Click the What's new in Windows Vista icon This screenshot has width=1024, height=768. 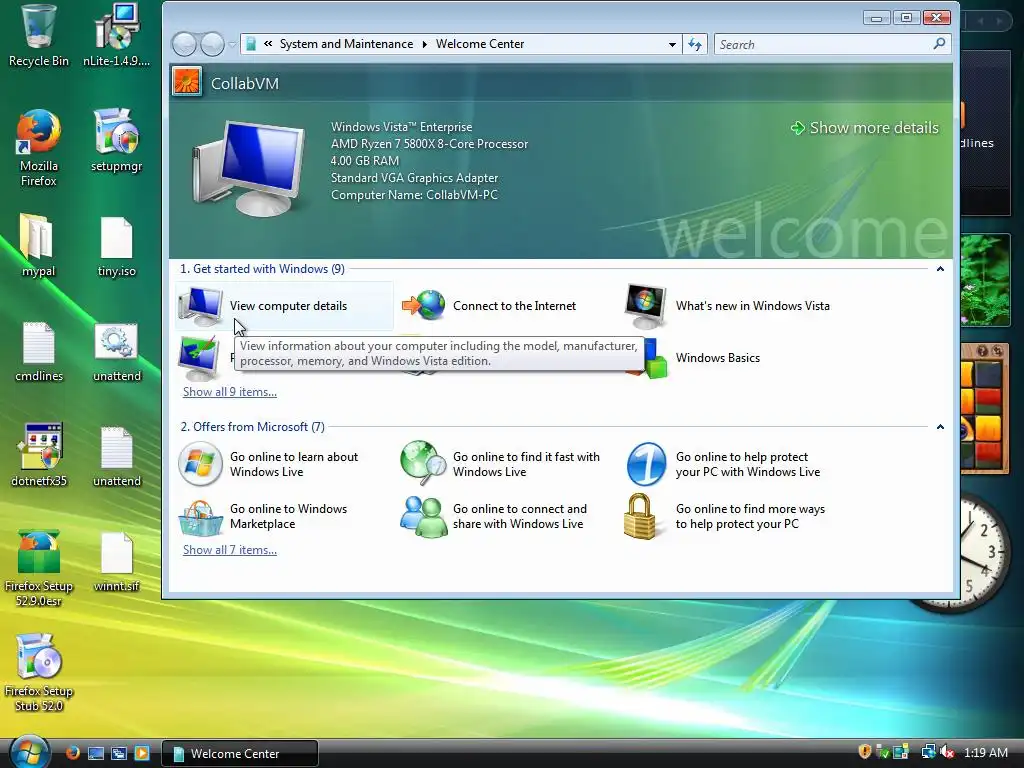click(645, 306)
